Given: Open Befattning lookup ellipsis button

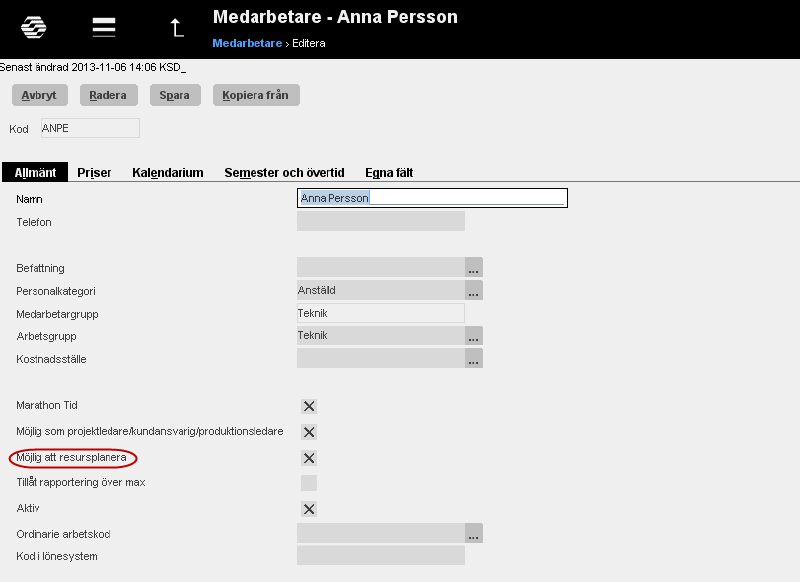Looking at the screenshot, I should point(473,267).
